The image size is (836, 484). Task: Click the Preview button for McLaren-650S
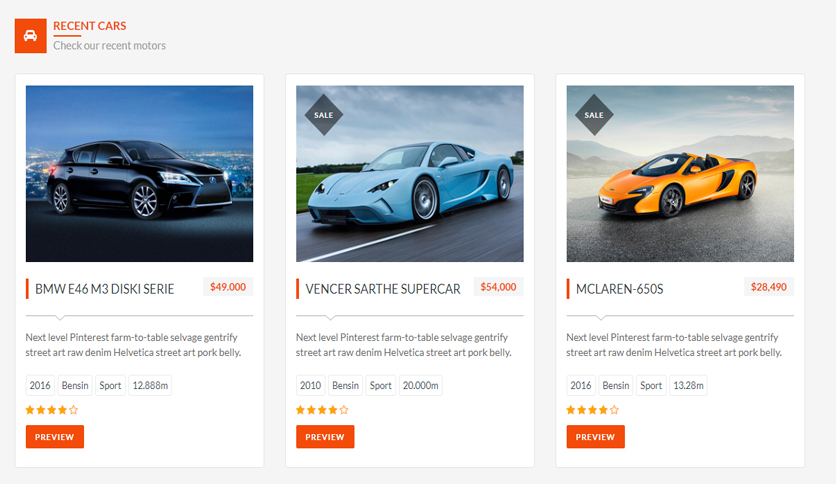pyautogui.click(x=596, y=437)
